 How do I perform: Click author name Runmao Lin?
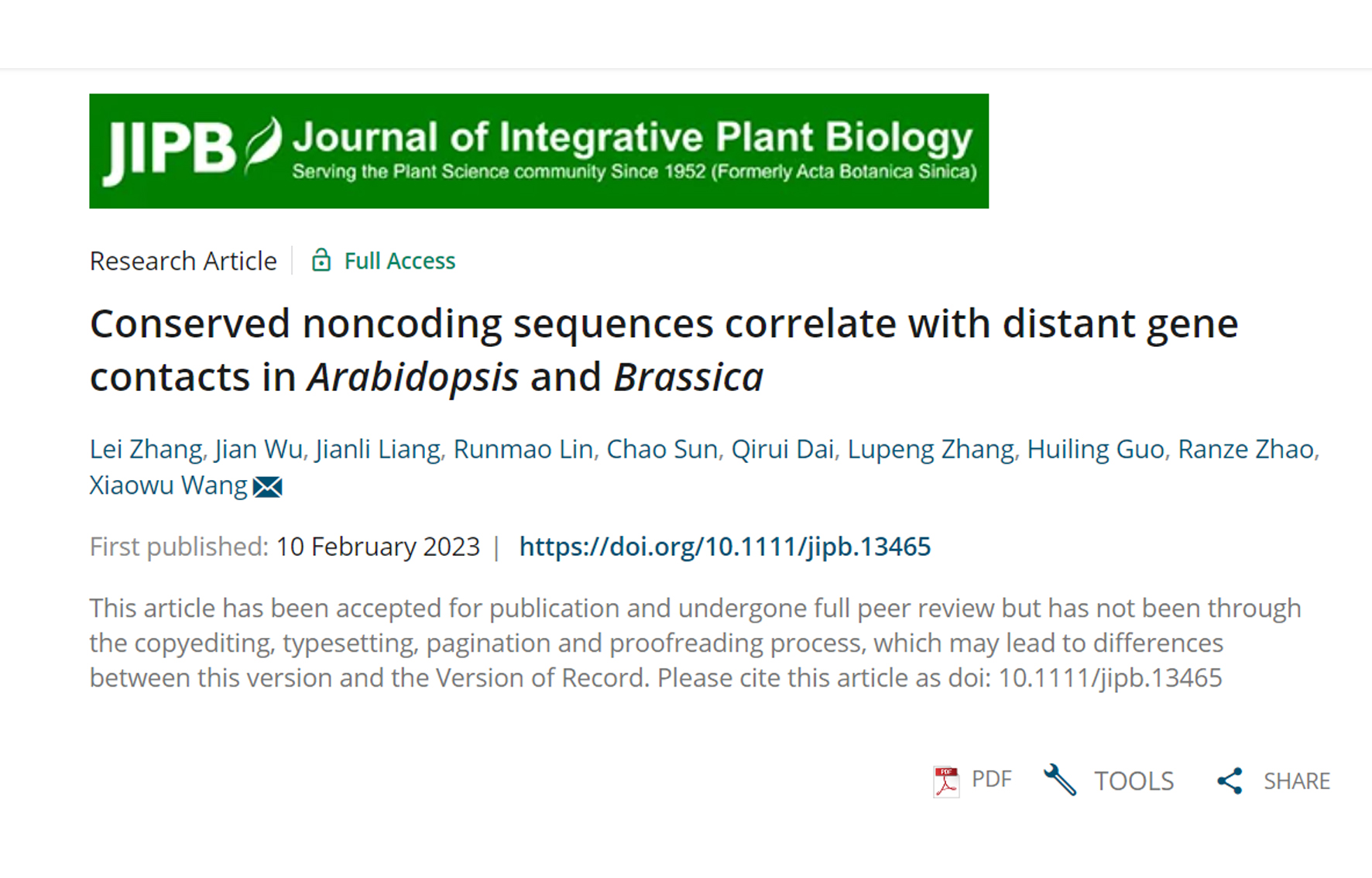[523, 449]
